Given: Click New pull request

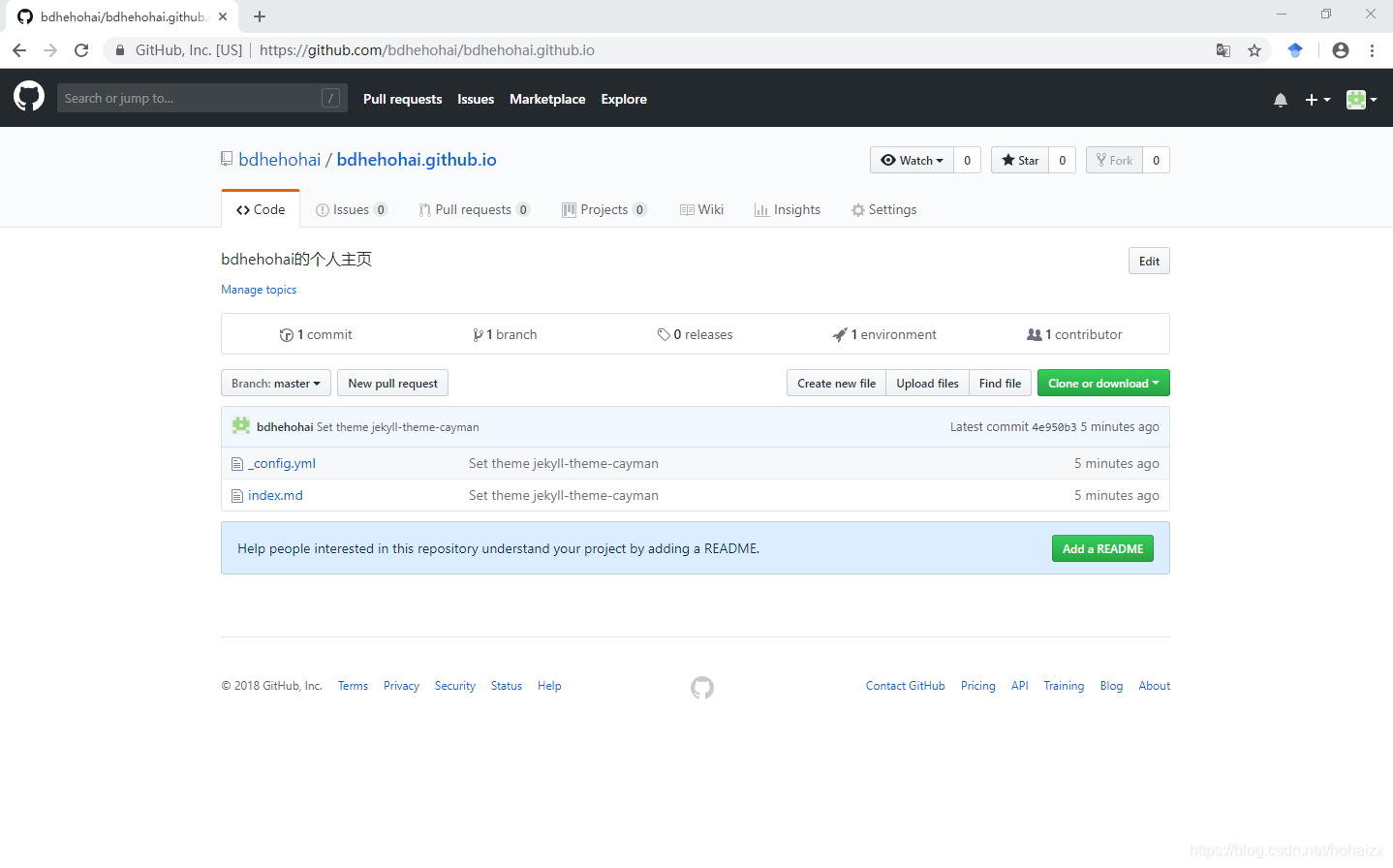Looking at the screenshot, I should click(392, 383).
